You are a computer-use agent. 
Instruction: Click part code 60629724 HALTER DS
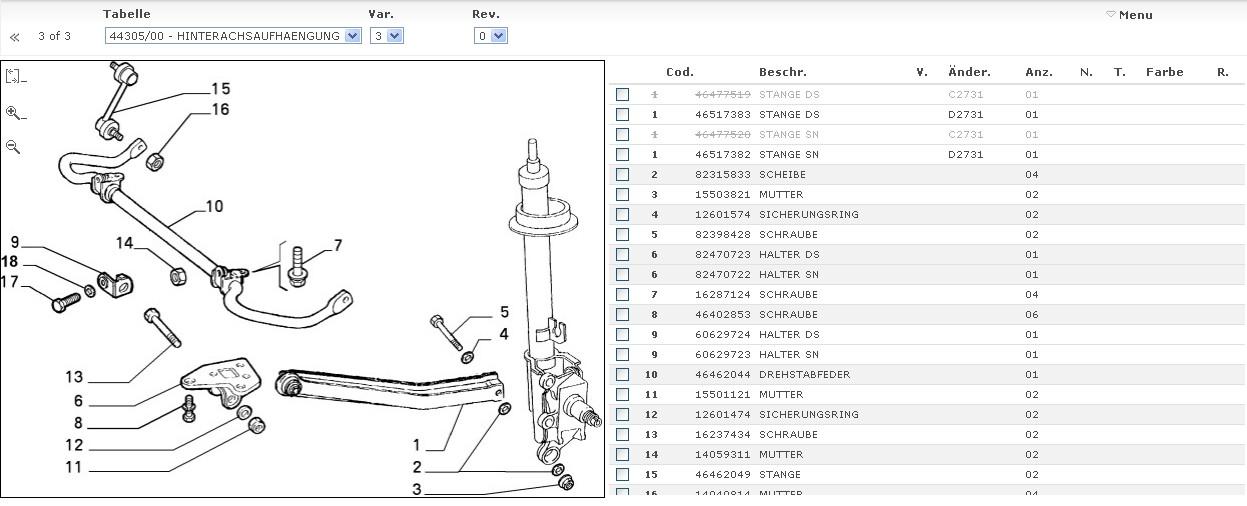[x=722, y=335]
